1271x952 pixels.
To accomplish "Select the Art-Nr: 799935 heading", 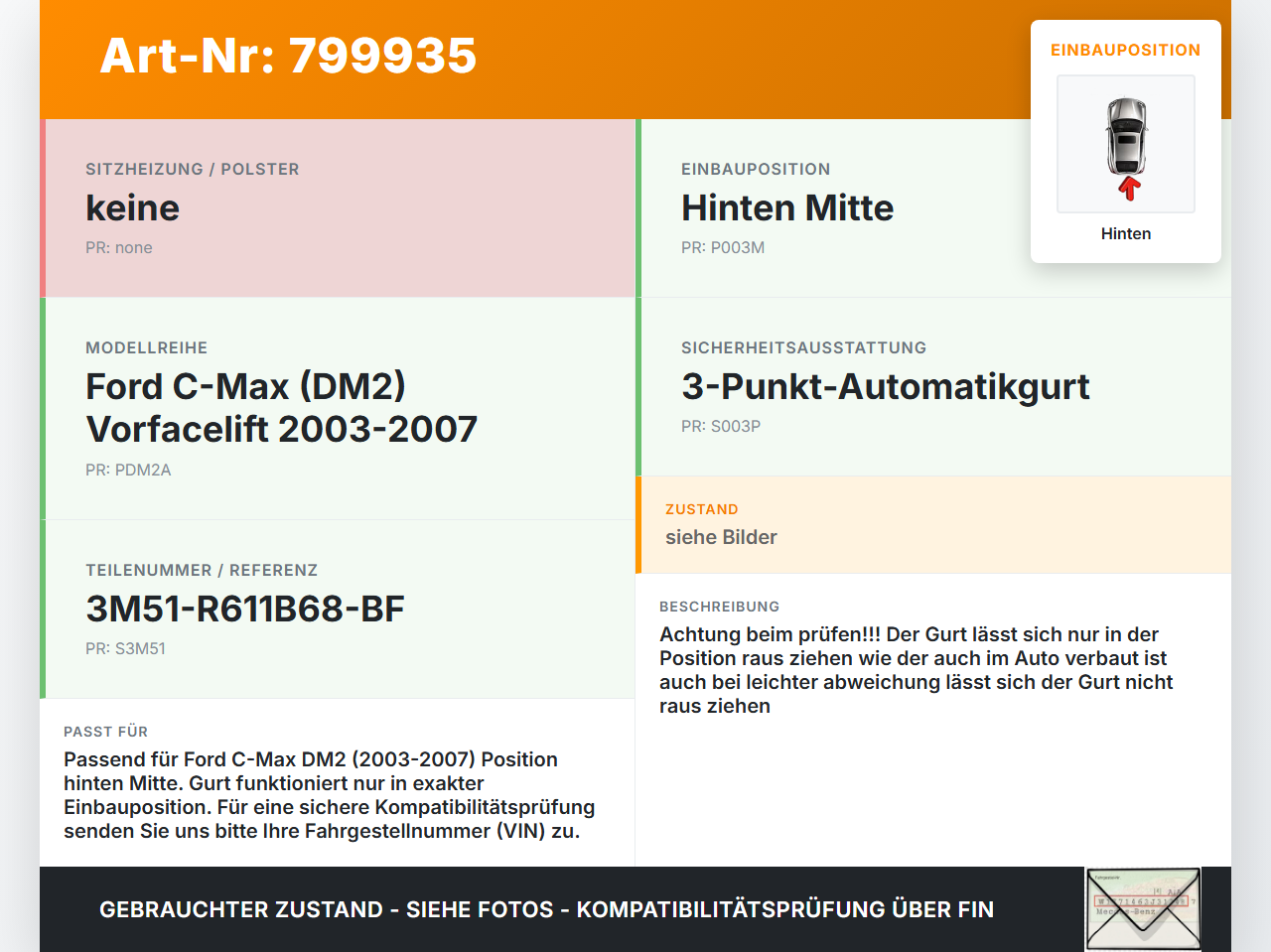I will (289, 56).
